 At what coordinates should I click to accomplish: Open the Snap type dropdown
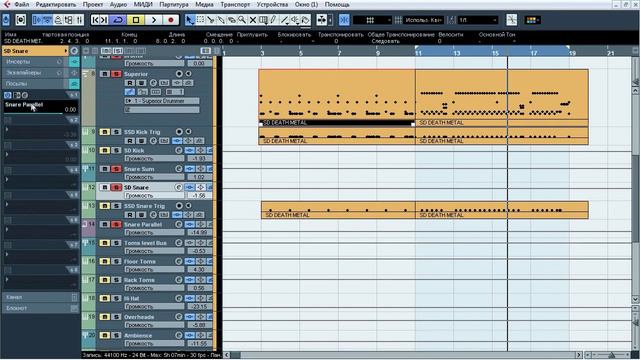coord(372,20)
